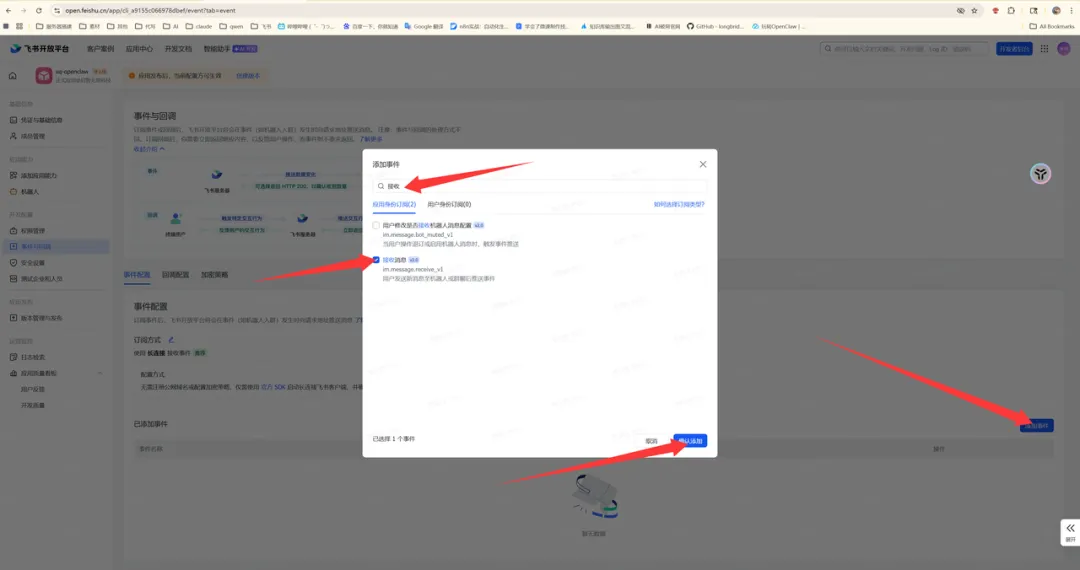Click 取消 button in dialog

click(652, 441)
